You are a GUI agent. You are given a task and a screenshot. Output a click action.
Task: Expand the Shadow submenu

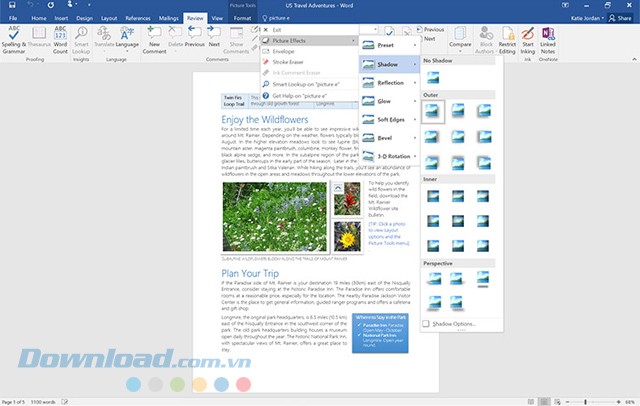coord(389,64)
